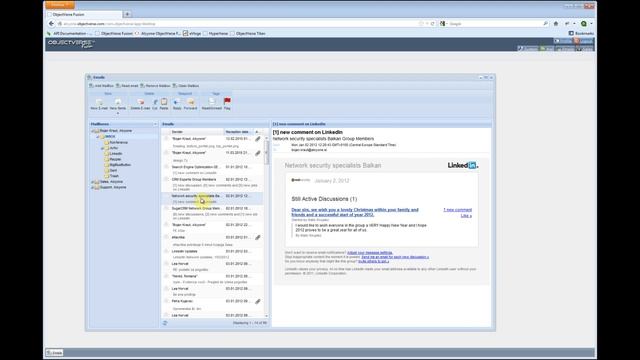Open the SugarCRM Network Group email
This screenshot has width=640, height=360.
click(x=212, y=213)
